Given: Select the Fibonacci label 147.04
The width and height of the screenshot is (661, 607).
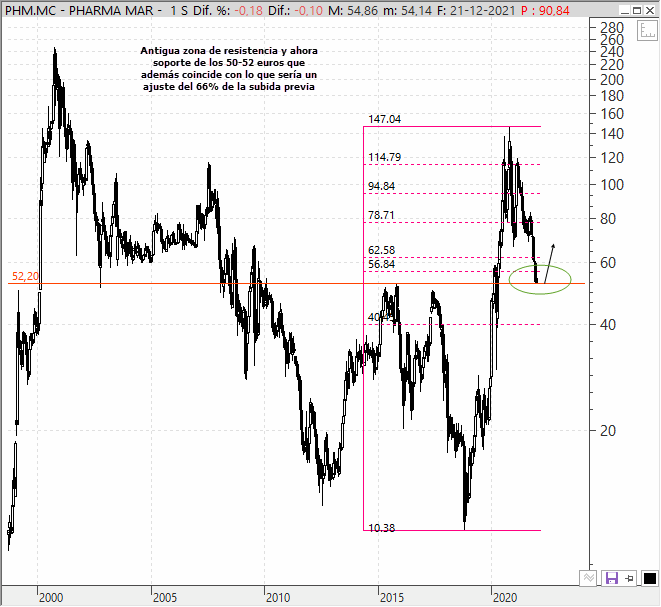Looking at the screenshot, I should [x=384, y=119].
